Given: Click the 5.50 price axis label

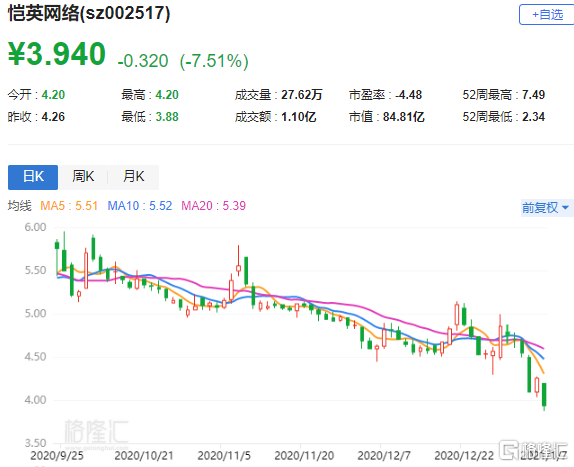Looking at the screenshot, I should pyautogui.click(x=36, y=270).
